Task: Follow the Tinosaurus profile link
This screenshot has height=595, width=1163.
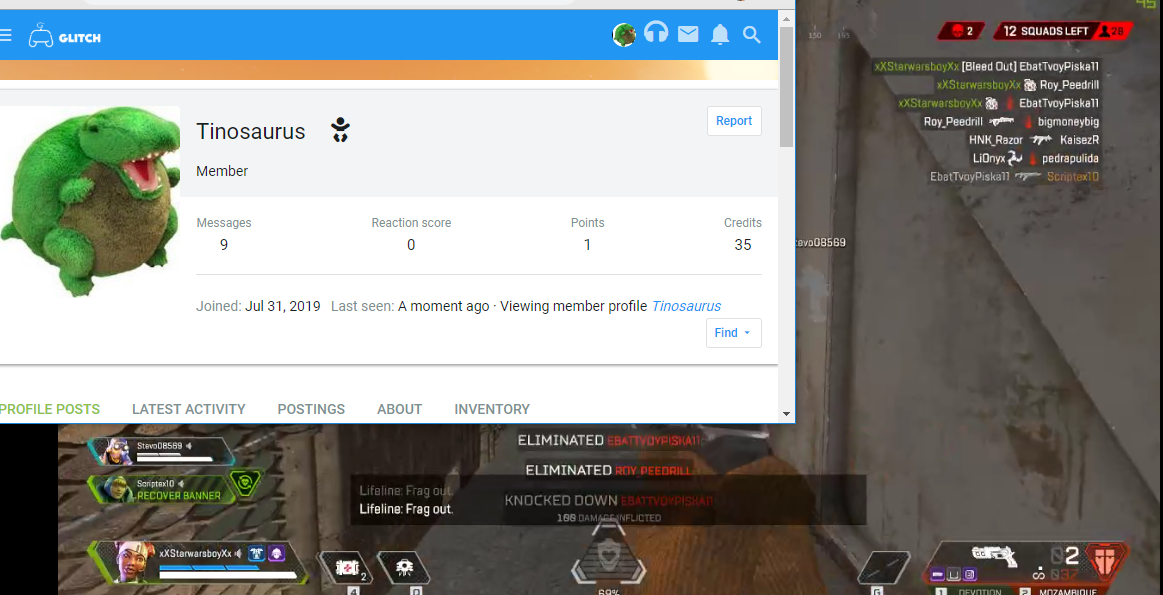Action: (x=686, y=306)
